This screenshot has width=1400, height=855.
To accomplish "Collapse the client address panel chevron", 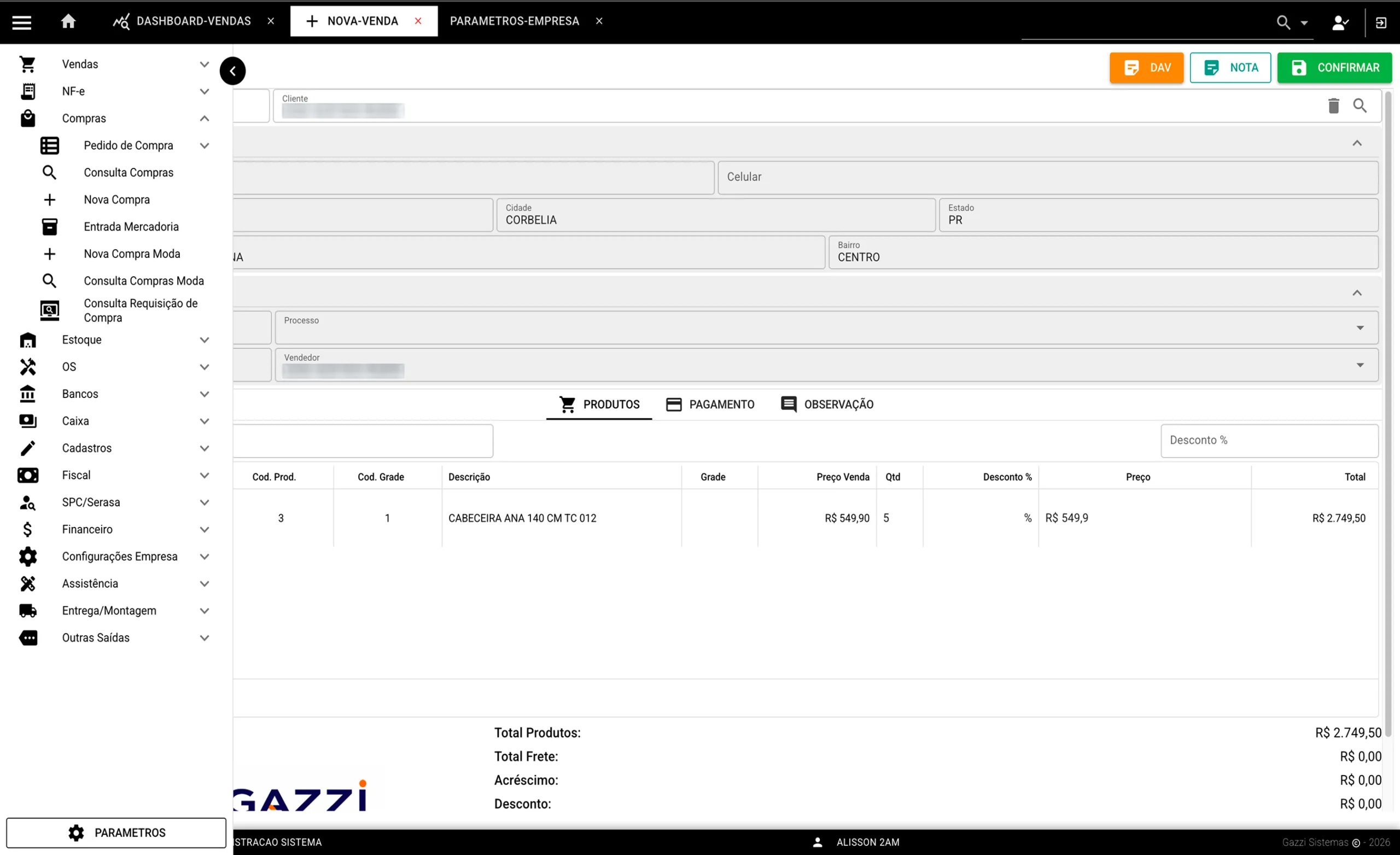I will [x=1357, y=143].
